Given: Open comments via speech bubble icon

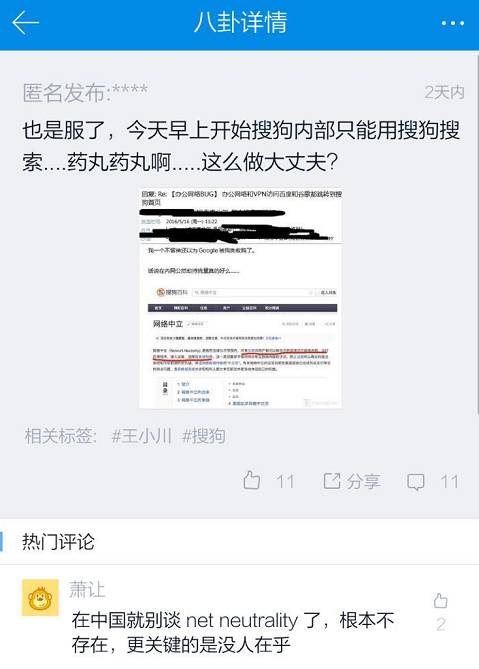Looking at the screenshot, I should [x=415, y=482].
